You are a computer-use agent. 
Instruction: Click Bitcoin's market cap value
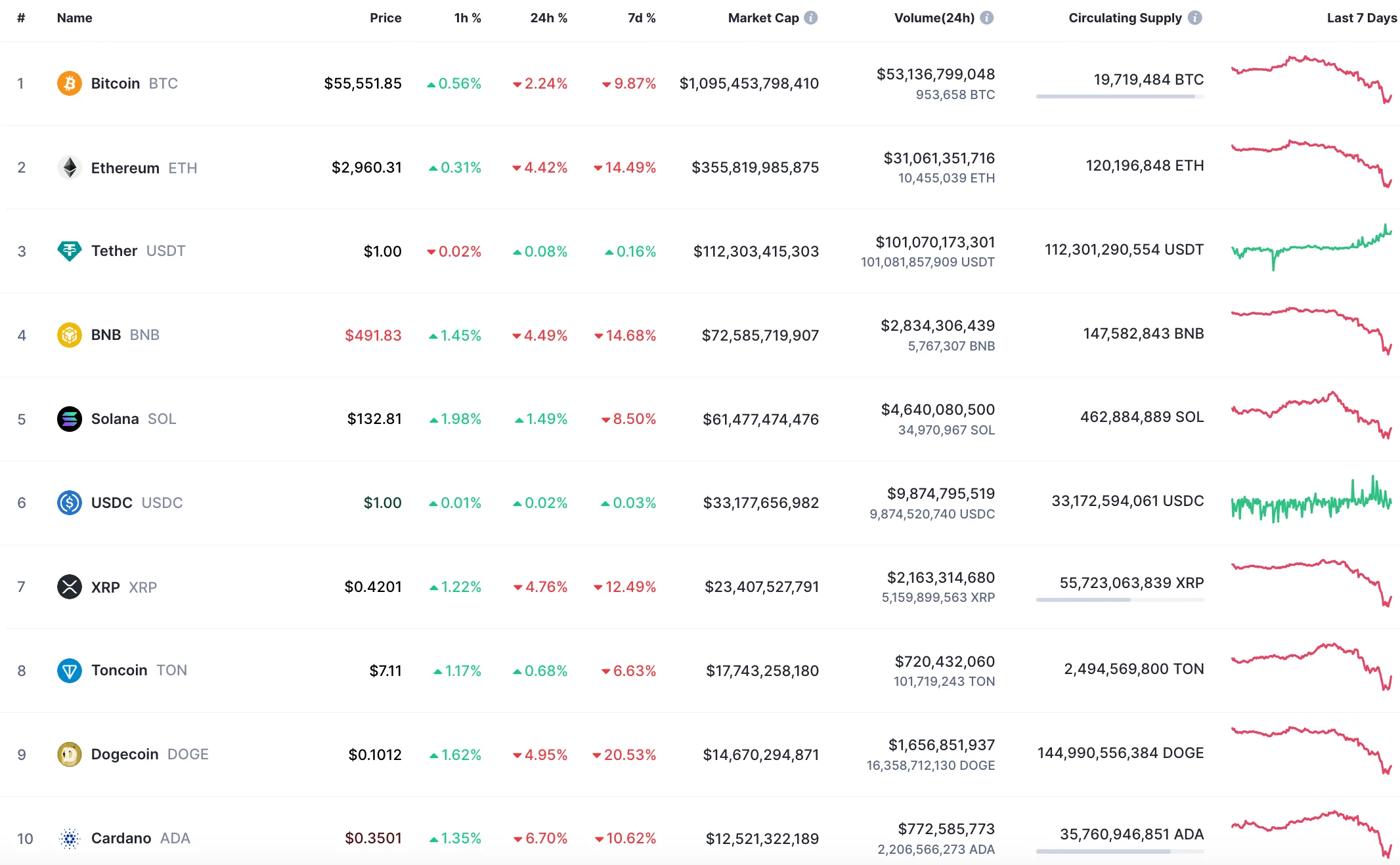click(749, 83)
